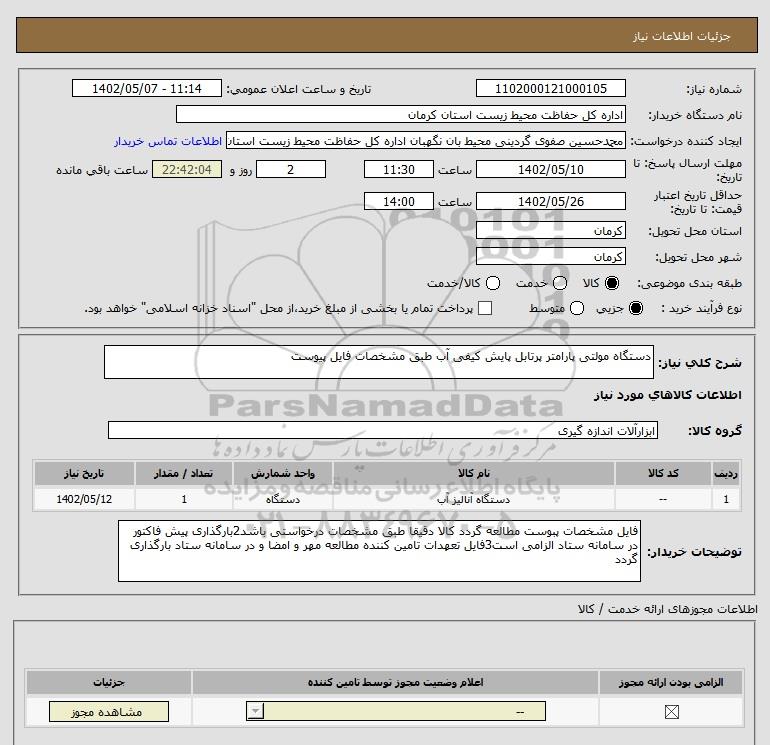Open اطلاعات تماس خریدار link
This screenshot has width=770, height=745.
coord(168,141)
